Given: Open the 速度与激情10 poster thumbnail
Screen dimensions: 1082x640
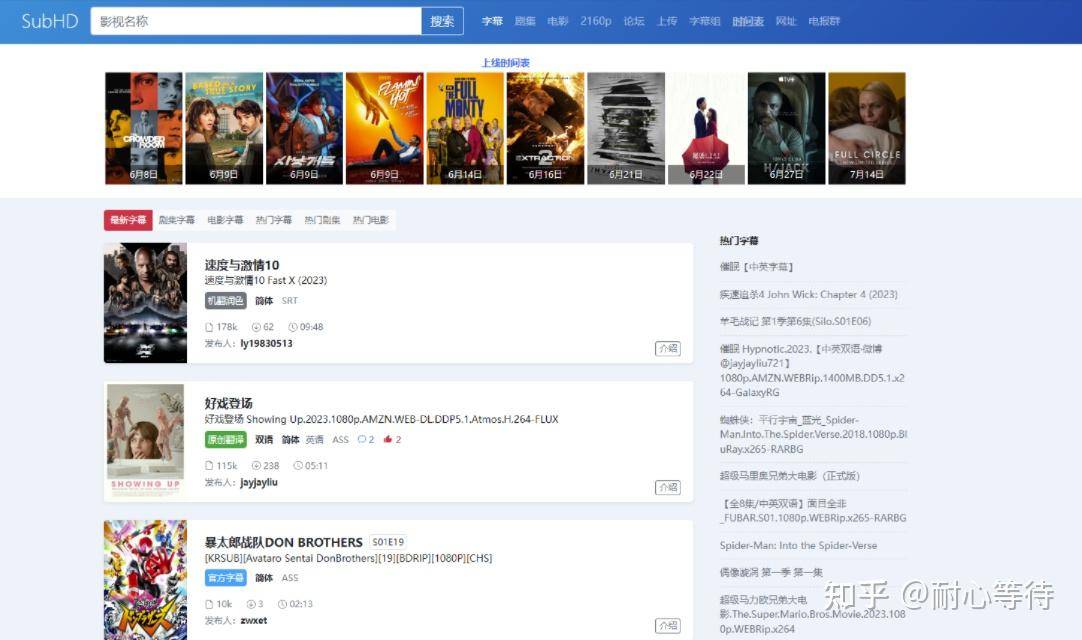Looking at the screenshot, I should coord(146,302).
